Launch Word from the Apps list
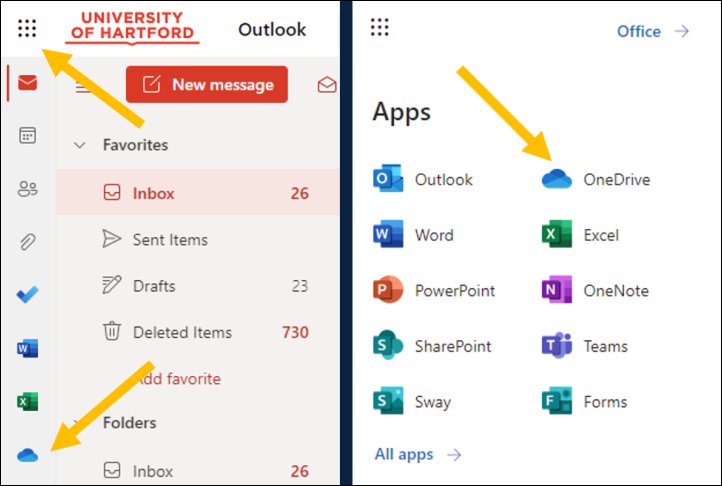 point(413,235)
